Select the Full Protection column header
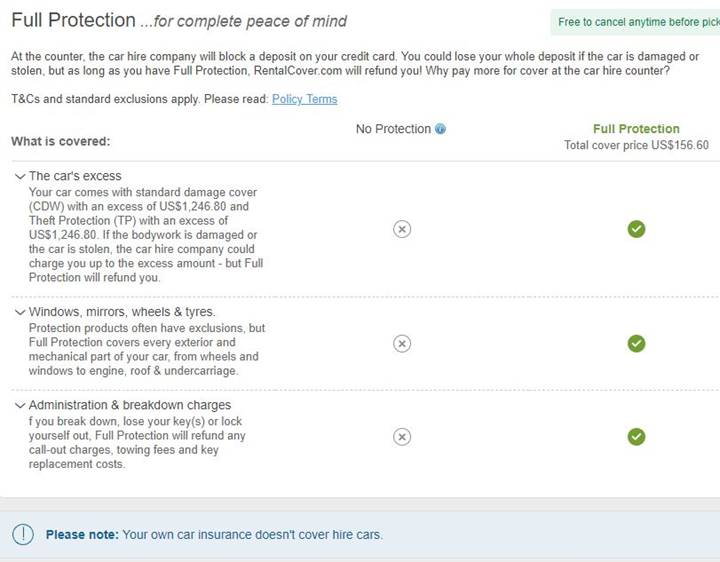 (x=636, y=129)
